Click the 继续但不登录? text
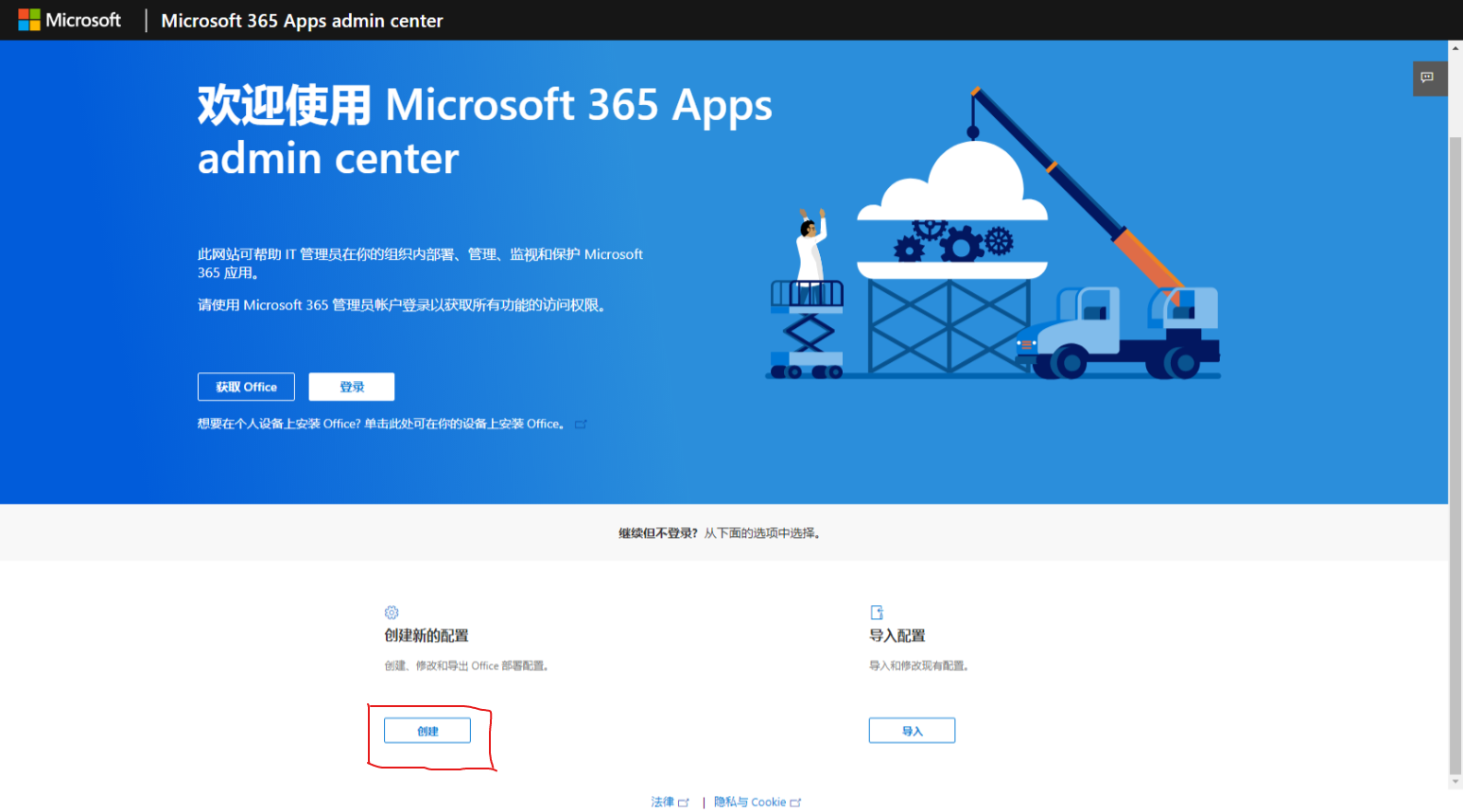 (658, 533)
